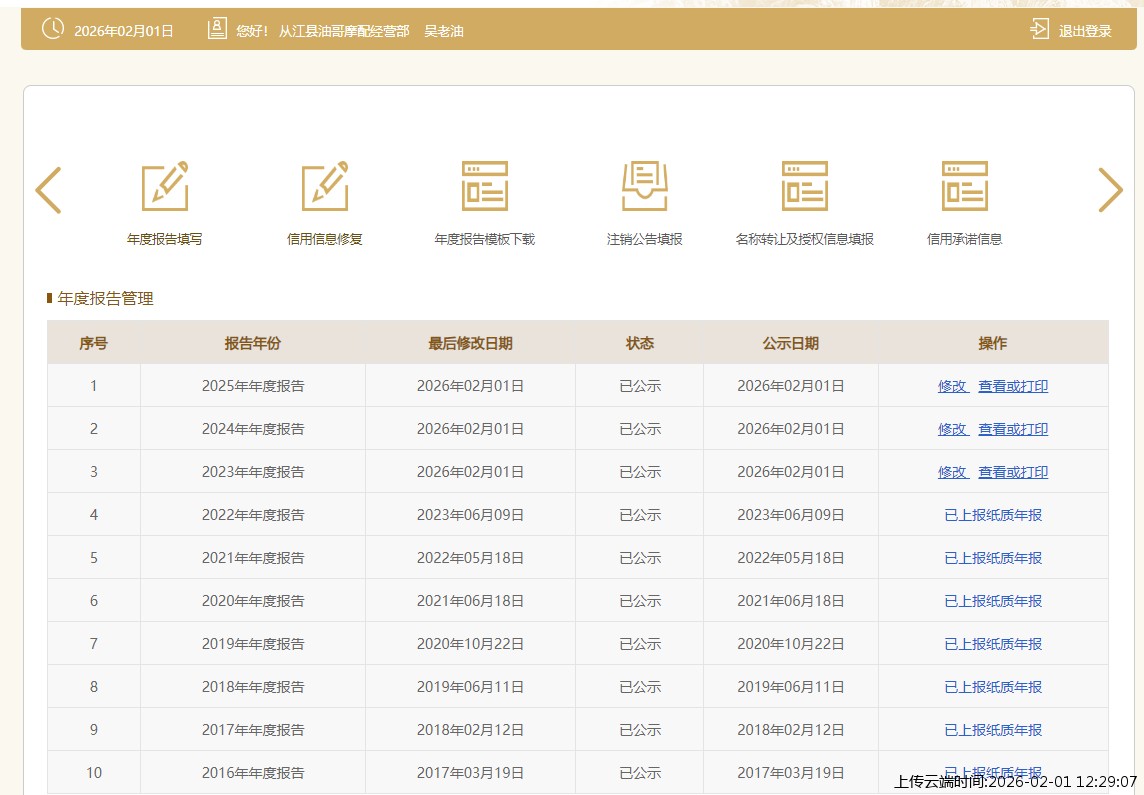Image resolution: width=1144 pixels, height=795 pixels.
Task: Click the 退出登录 logout icon
Action: tap(1040, 29)
